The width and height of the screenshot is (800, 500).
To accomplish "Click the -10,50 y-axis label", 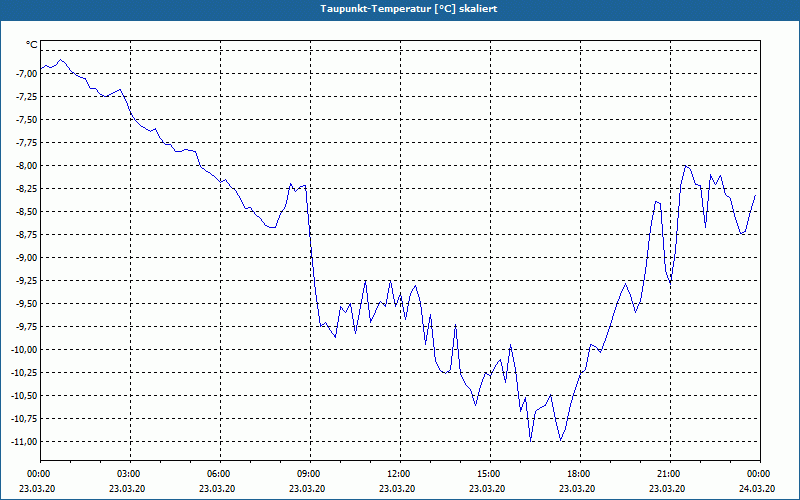I will [24, 395].
